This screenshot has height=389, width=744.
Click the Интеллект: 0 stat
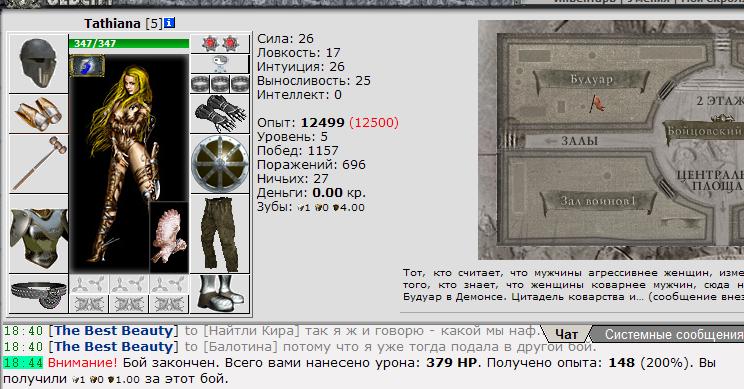coord(299,95)
